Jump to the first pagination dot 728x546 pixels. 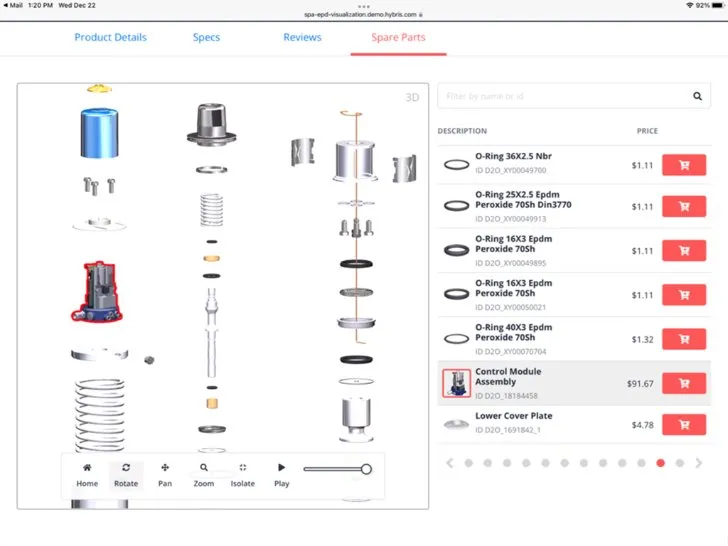coord(468,463)
